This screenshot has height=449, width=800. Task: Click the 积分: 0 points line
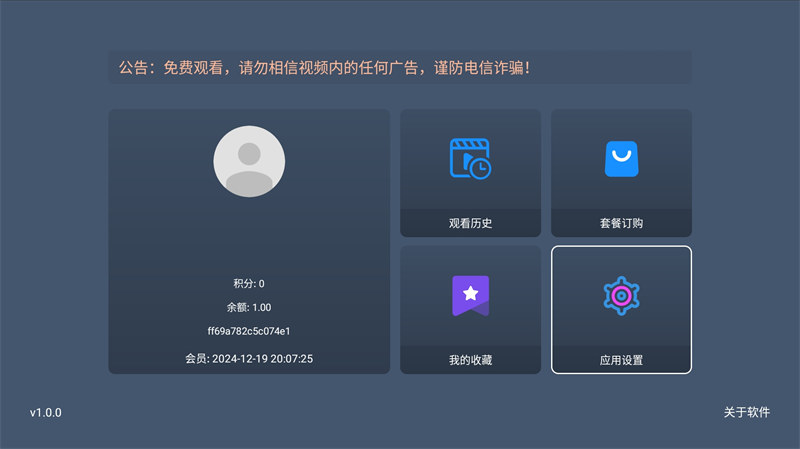tap(249, 284)
